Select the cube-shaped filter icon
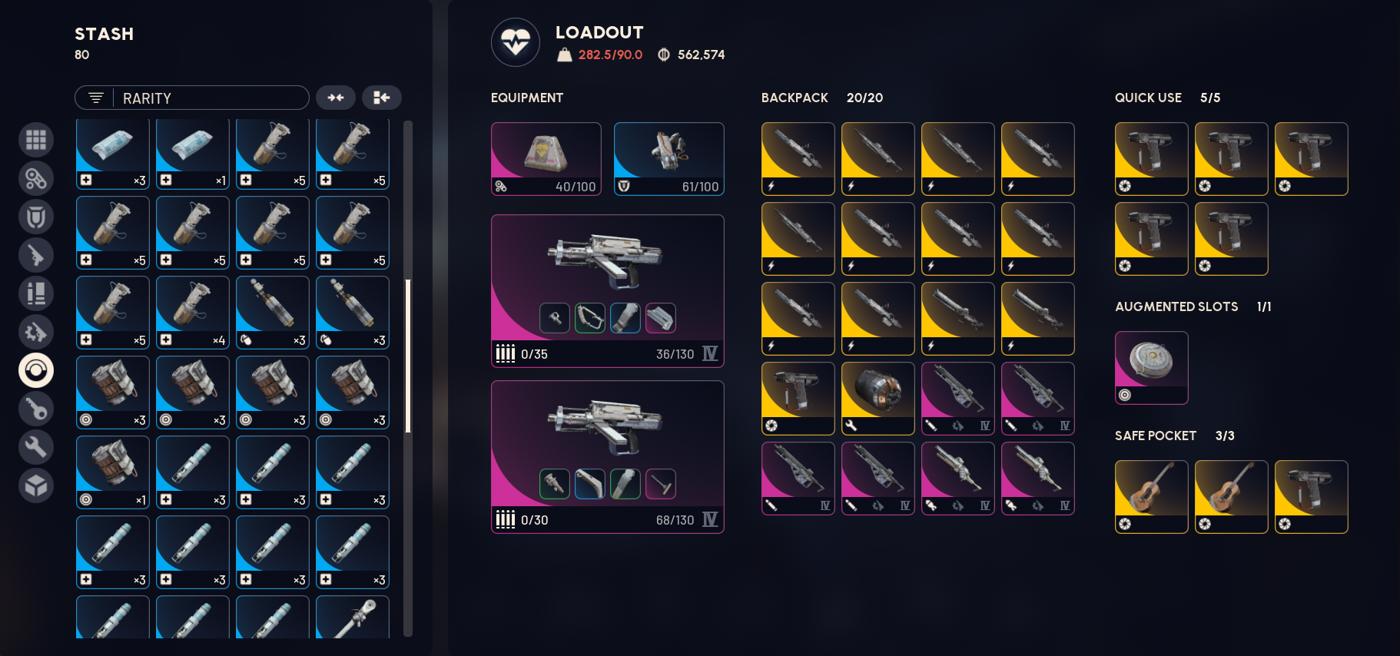1400x656 pixels. coord(36,486)
